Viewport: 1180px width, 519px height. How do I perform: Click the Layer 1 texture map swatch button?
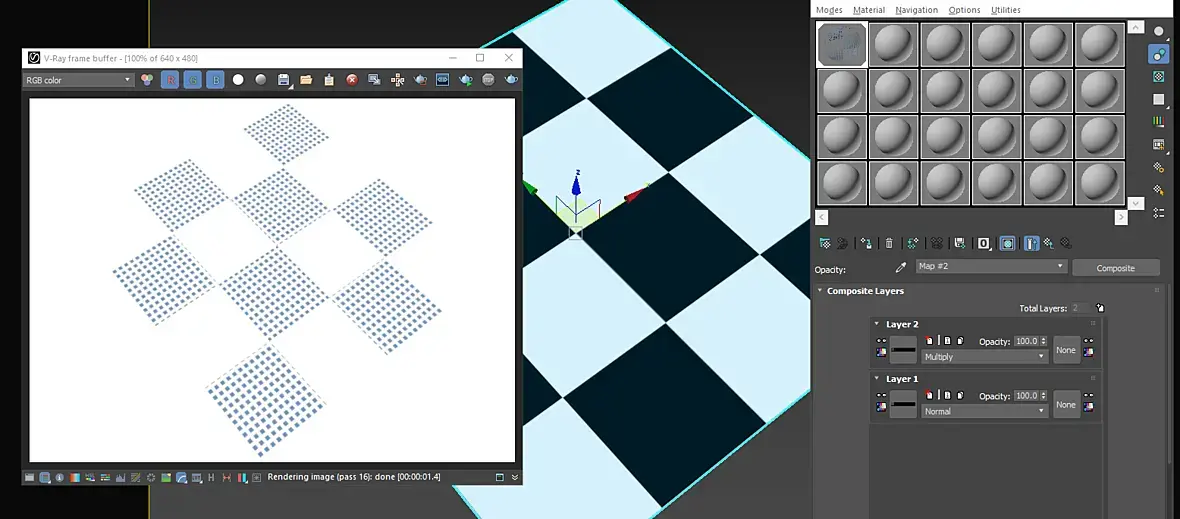903,405
